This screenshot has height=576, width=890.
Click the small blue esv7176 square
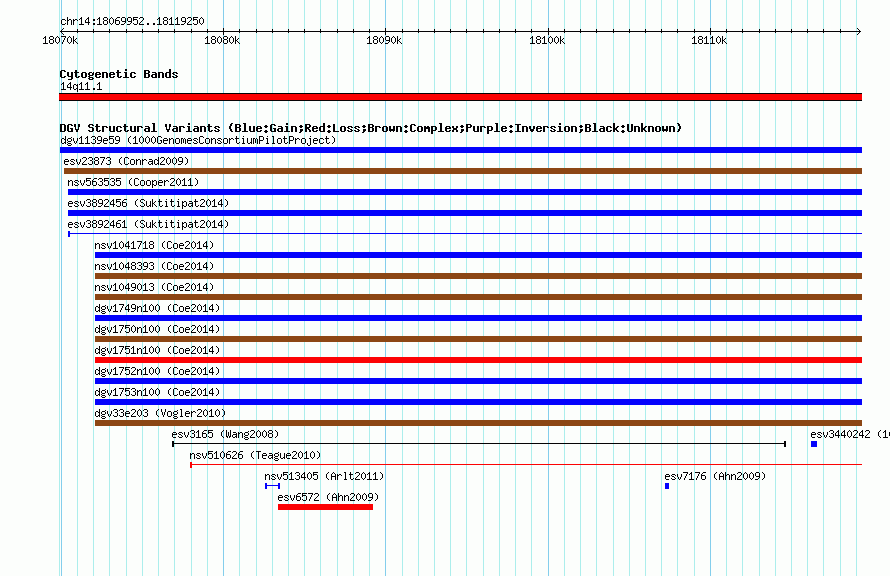click(667, 486)
